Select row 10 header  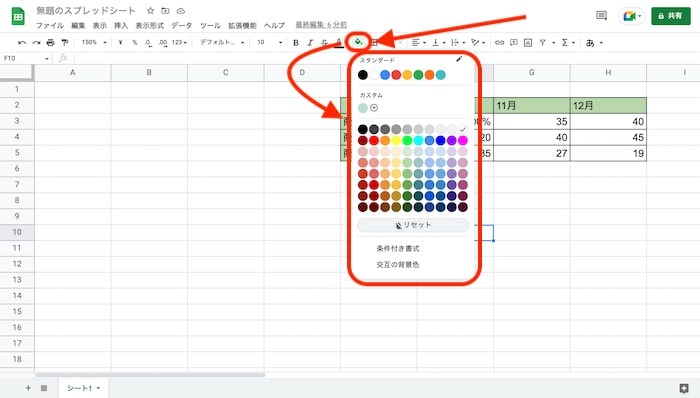point(17,232)
